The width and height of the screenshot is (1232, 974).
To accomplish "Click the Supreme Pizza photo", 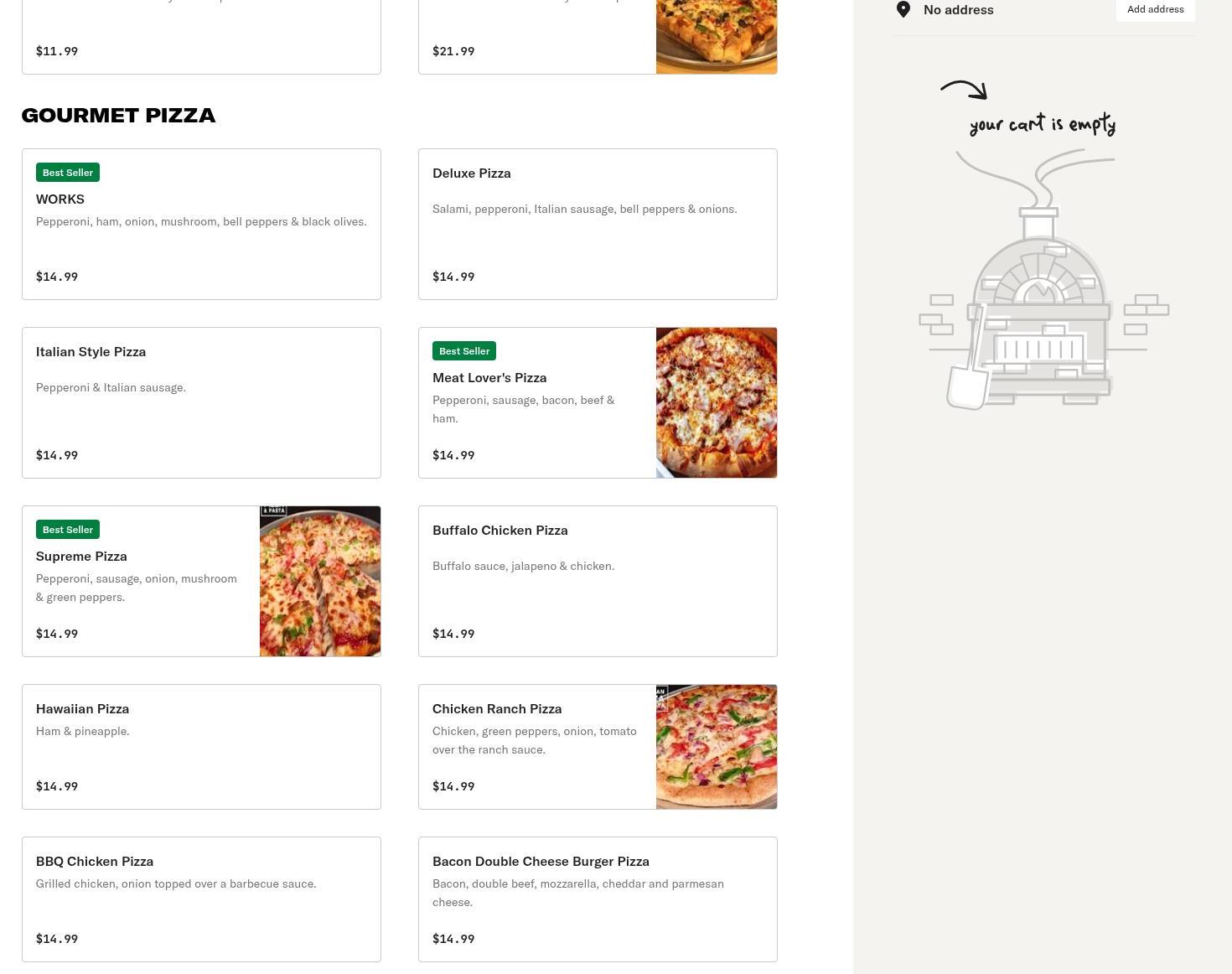I will tap(320, 581).
